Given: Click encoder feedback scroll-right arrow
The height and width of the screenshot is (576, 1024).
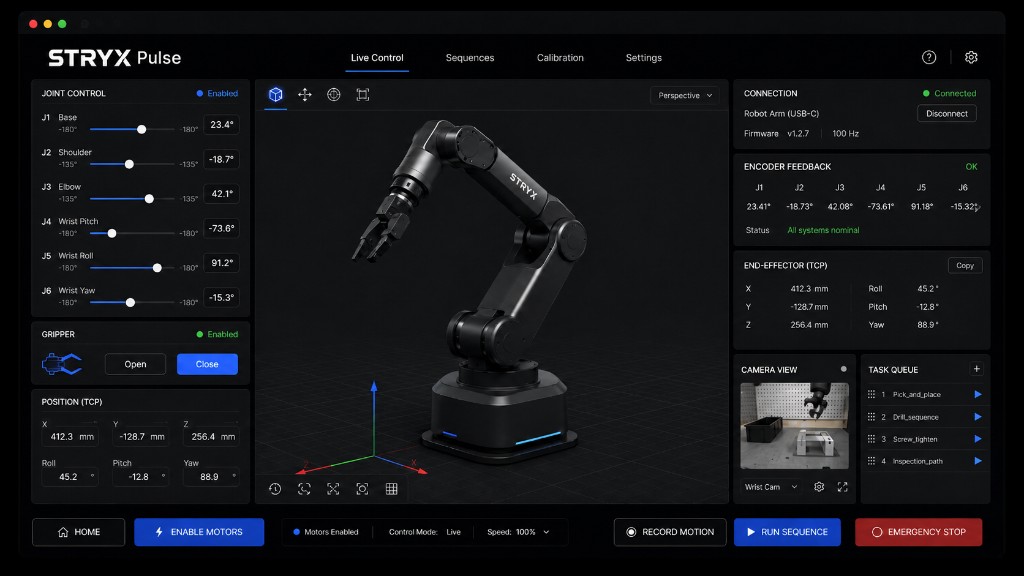Looking at the screenshot, I should pyautogui.click(x=978, y=207).
